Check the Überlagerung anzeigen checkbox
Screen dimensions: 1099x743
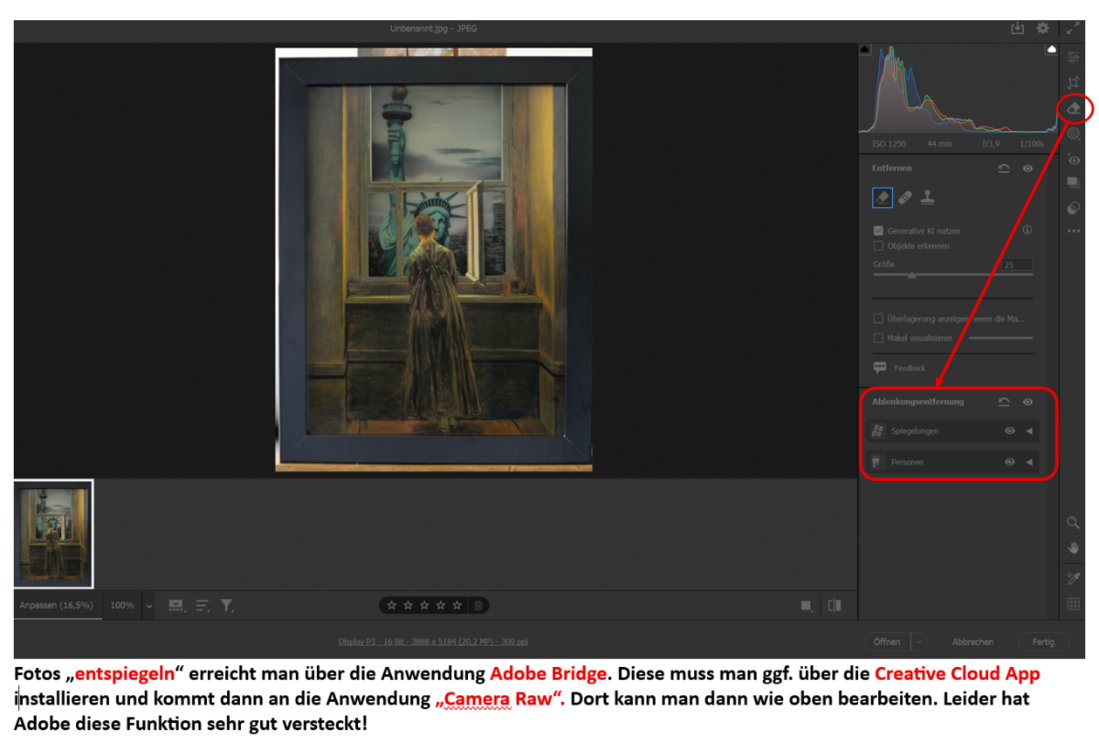[878, 318]
